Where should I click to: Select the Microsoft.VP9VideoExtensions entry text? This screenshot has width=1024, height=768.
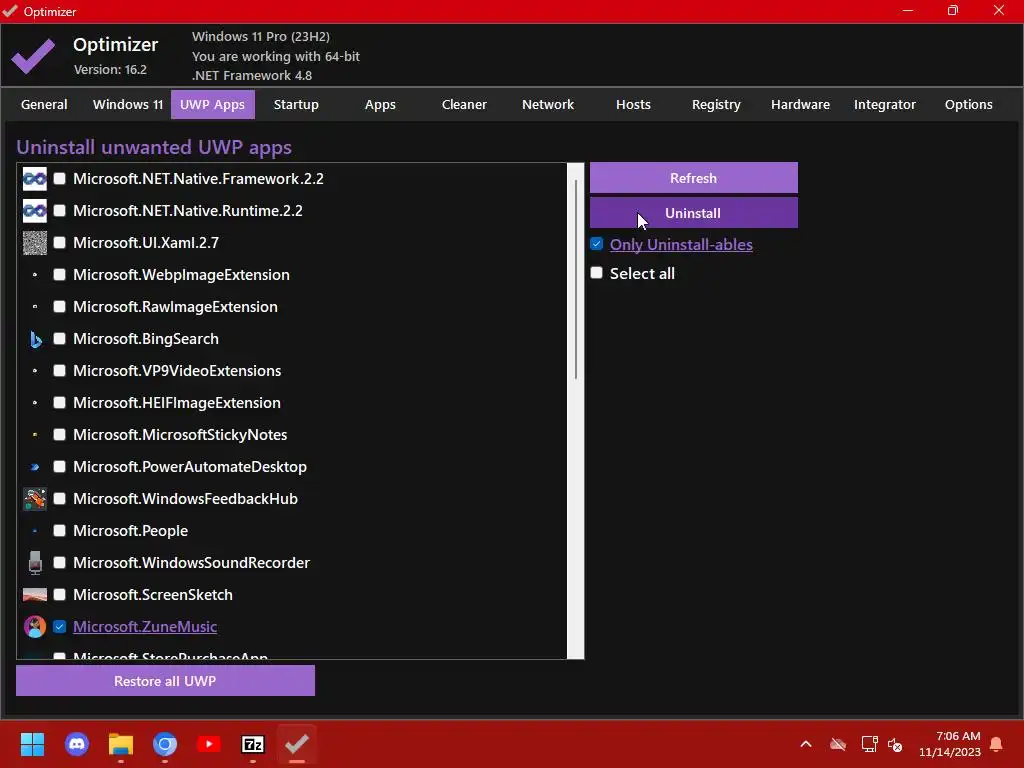[x=177, y=371]
